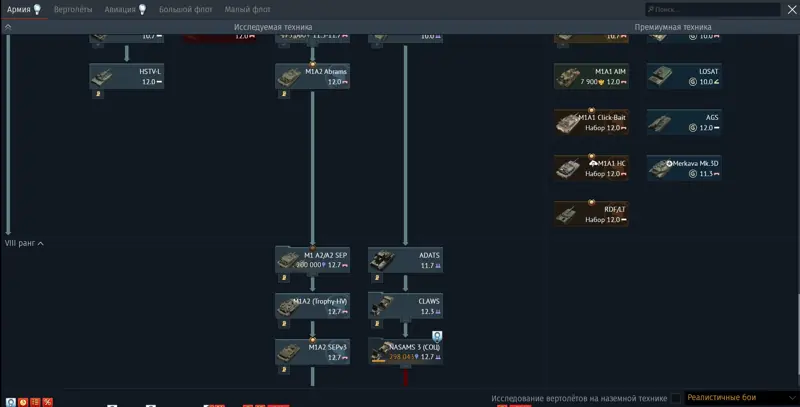The width and height of the screenshot is (800, 407).
Task: Click the orange medal atop M1 A2/A2 SEP
Action: click(x=312, y=248)
